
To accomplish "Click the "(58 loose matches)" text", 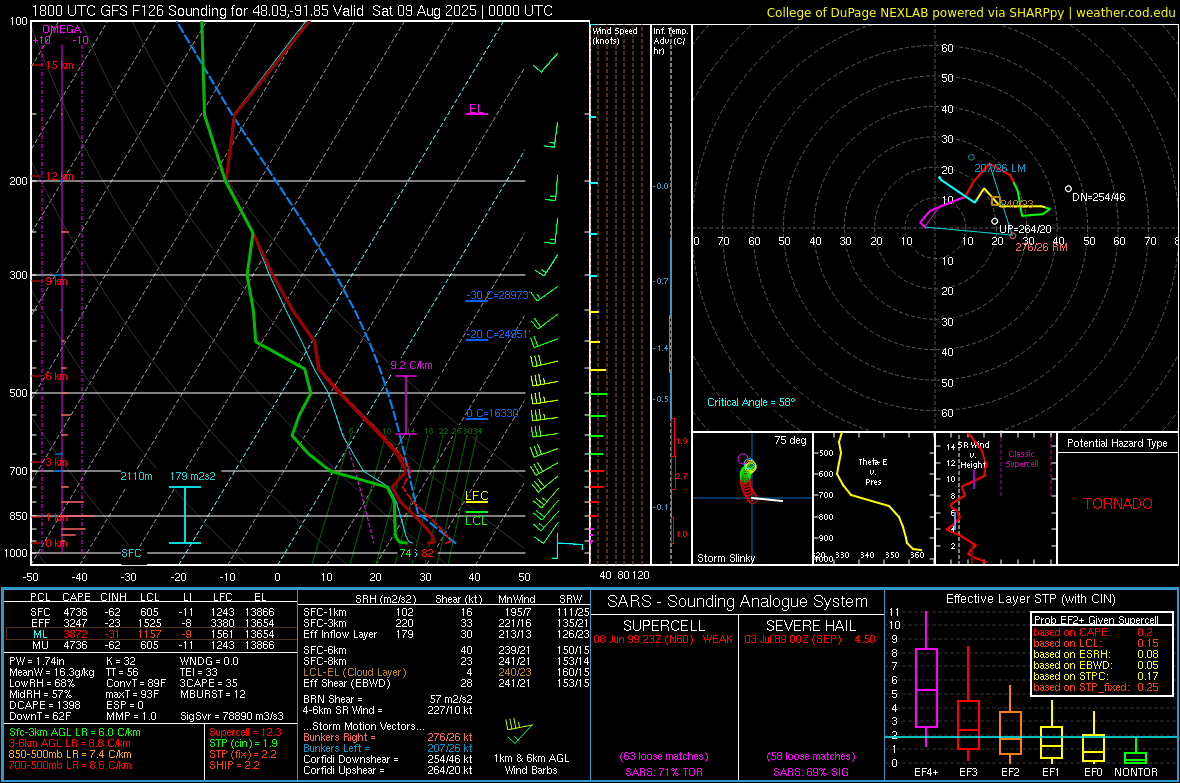I will coord(810,756).
